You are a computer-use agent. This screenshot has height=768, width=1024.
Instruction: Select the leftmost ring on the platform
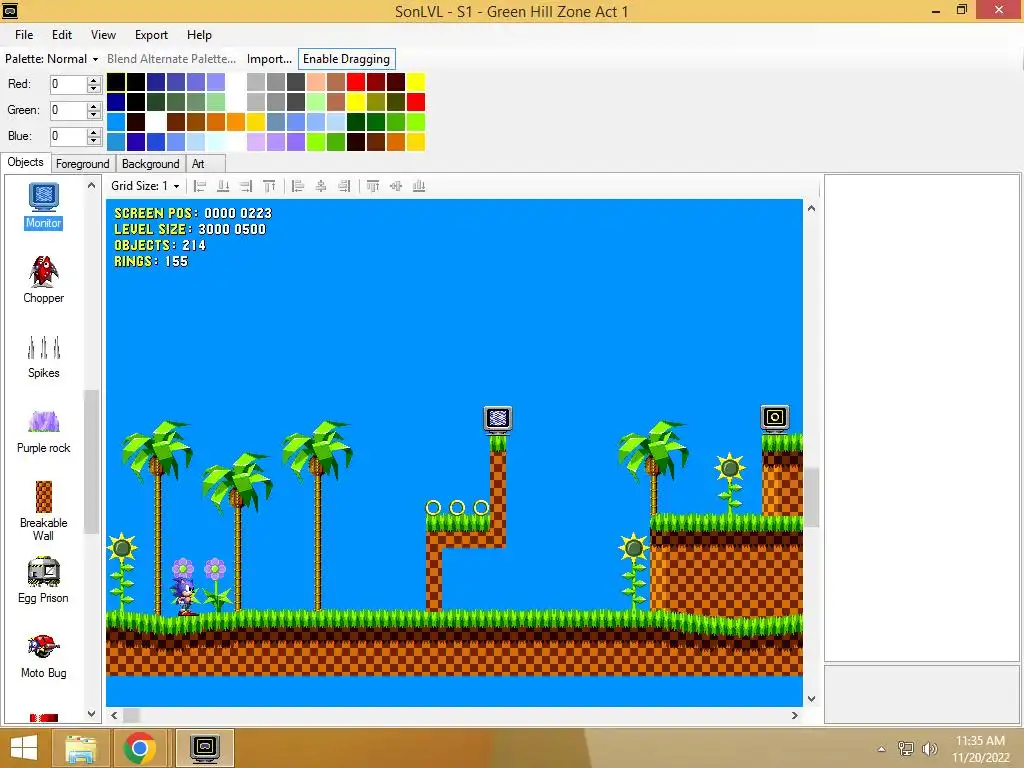point(433,507)
